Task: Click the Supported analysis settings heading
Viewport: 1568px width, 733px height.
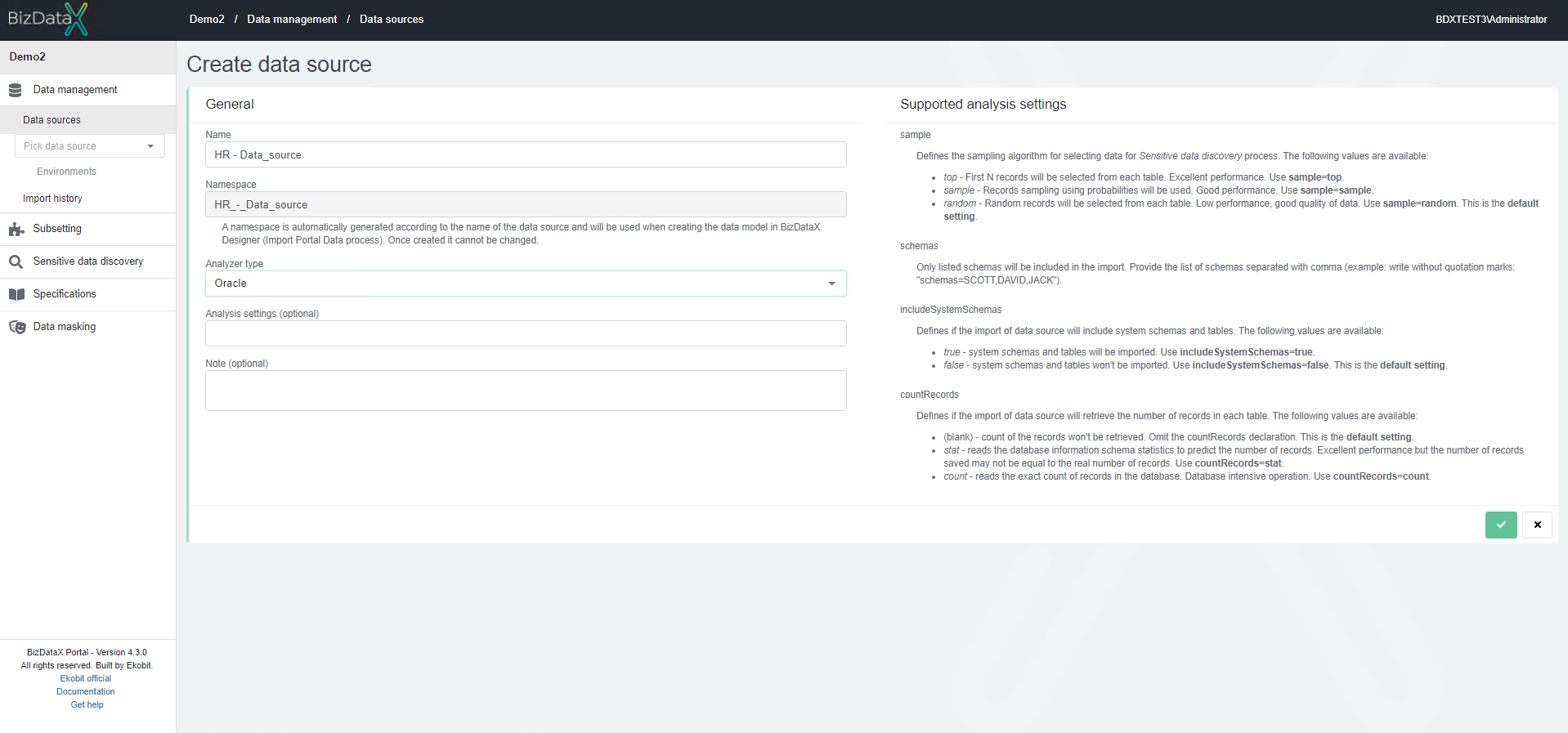Action: coord(983,104)
